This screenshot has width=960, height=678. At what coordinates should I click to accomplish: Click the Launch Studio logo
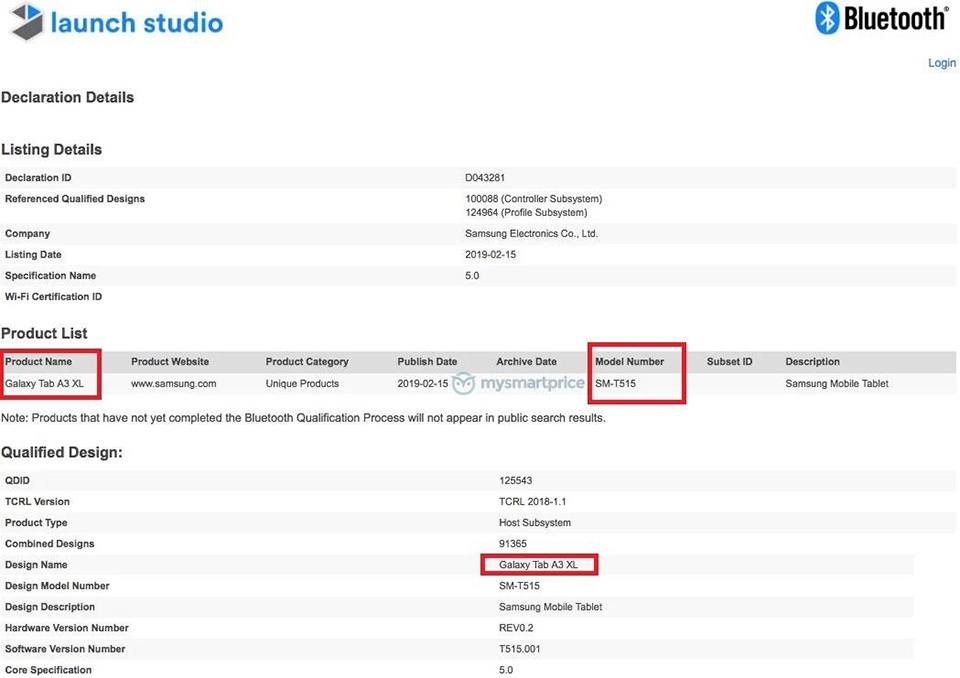click(x=116, y=22)
